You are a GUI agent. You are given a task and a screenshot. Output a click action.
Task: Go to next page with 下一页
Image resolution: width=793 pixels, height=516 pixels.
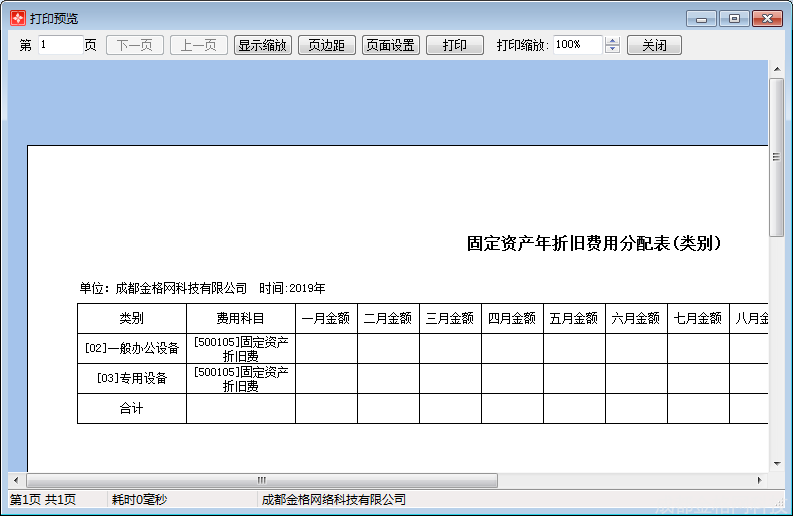135,45
